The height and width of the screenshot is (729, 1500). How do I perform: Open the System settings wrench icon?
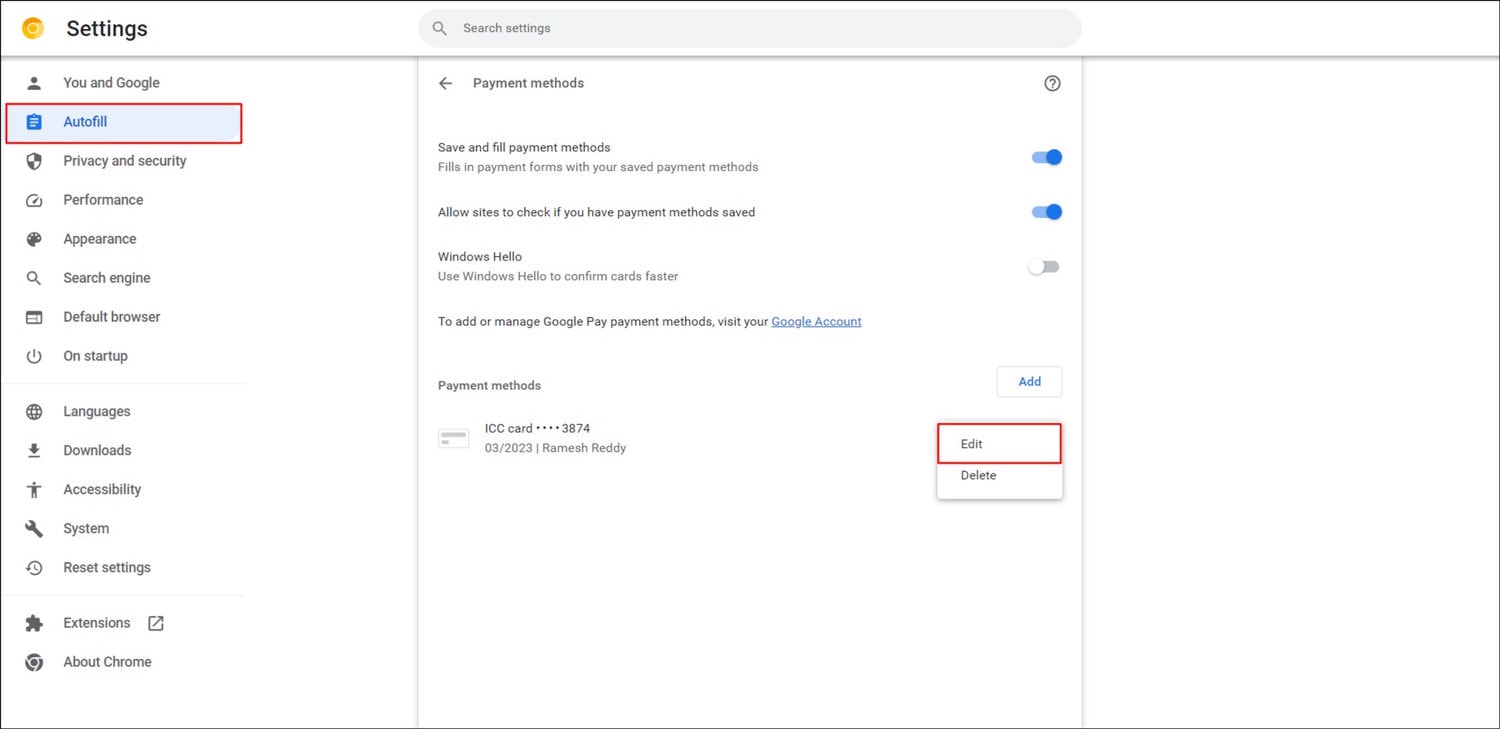click(34, 528)
